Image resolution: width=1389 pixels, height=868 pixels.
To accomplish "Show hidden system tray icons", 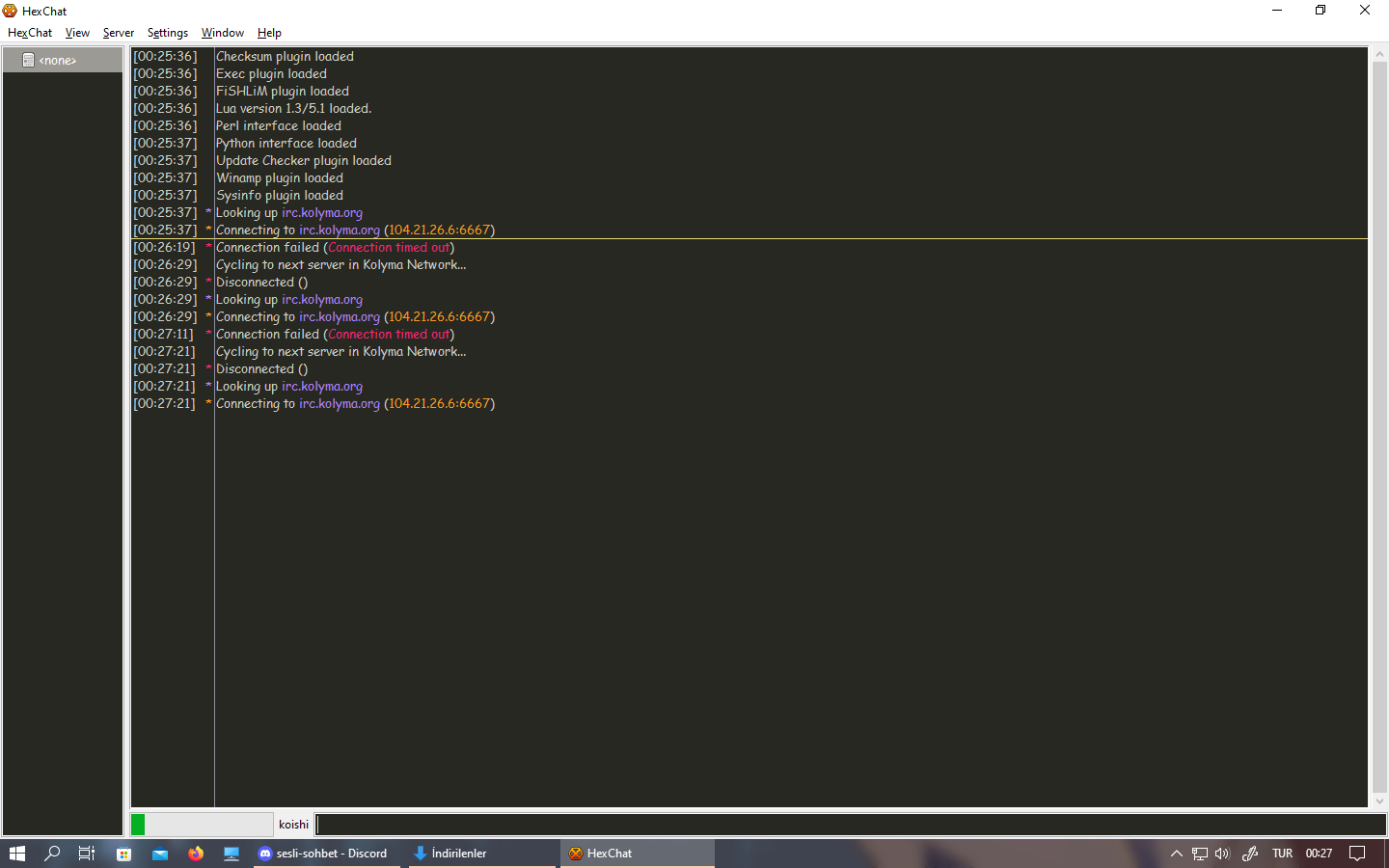I will pyautogui.click(x=1176, y=854).
